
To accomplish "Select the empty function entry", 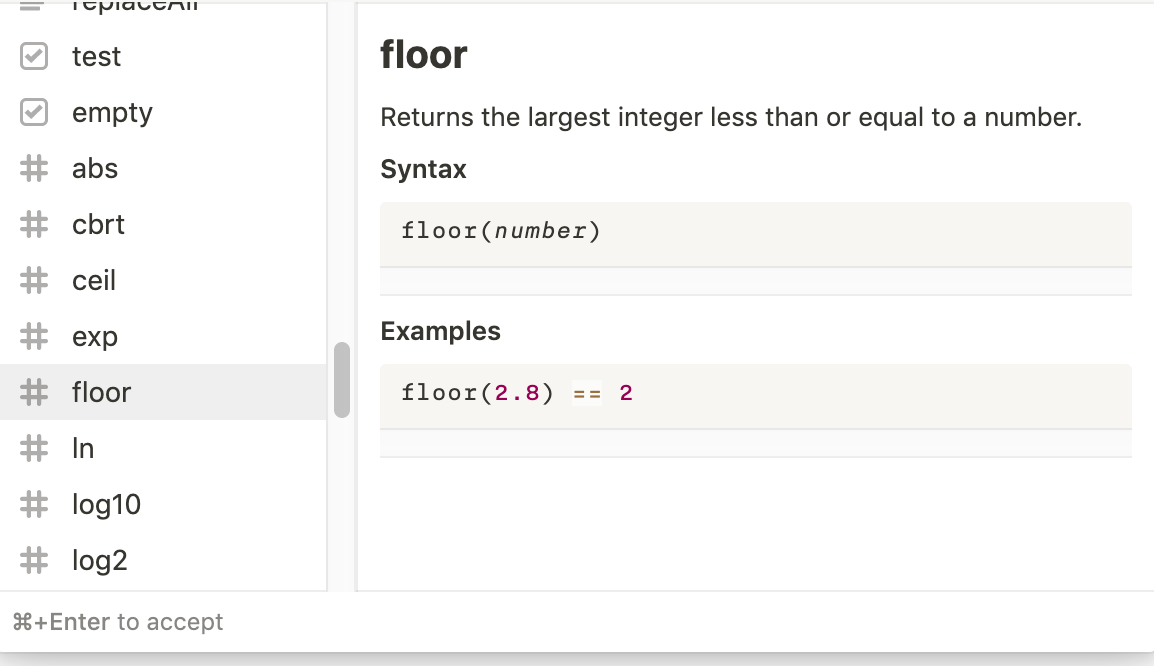I will [163, 112].
